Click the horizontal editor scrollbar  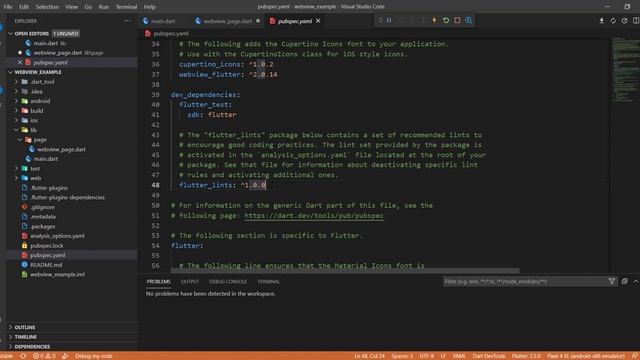[x=345, y=271]
